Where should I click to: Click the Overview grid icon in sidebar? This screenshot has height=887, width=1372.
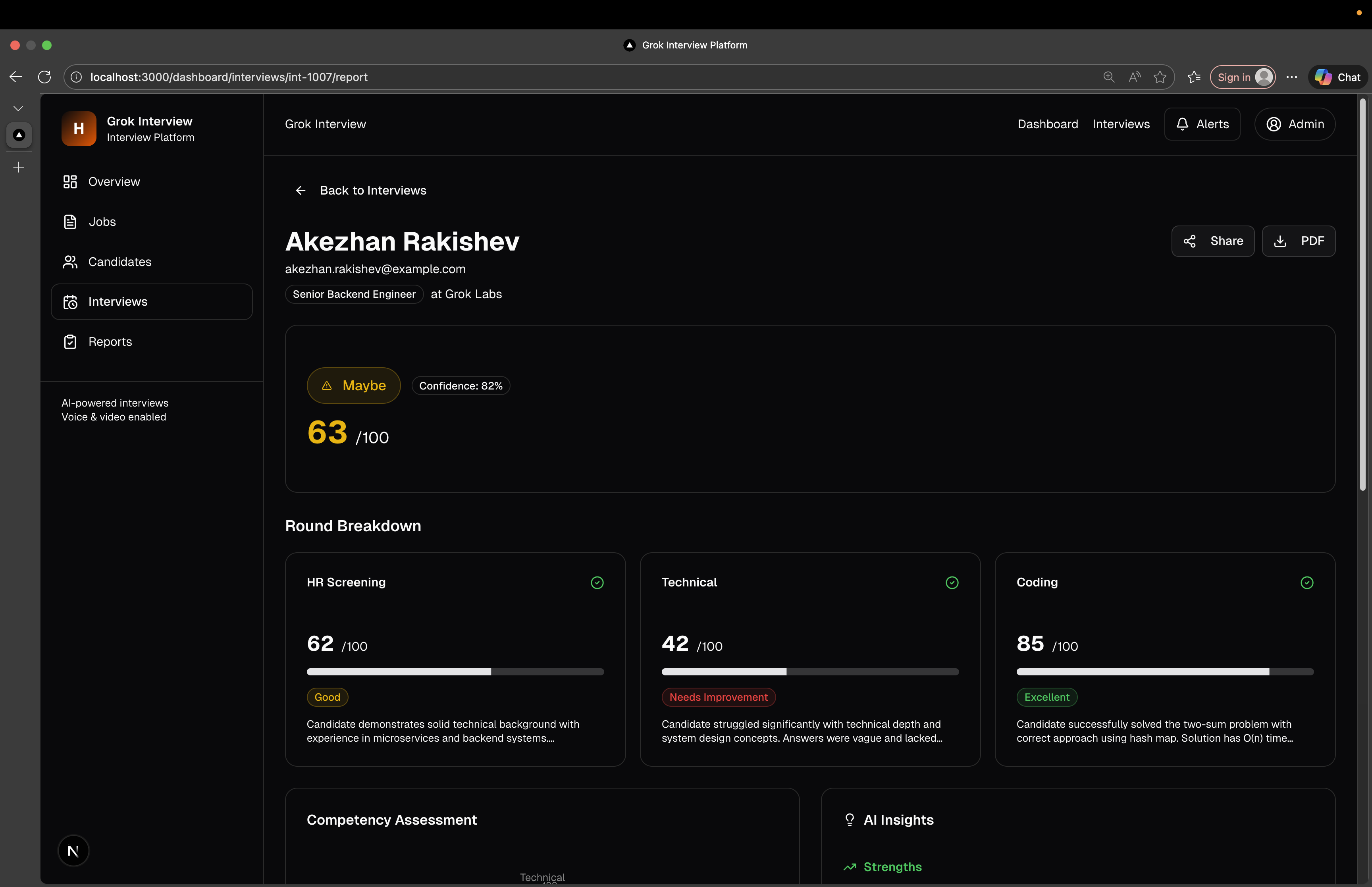click(x=69, y=182)
